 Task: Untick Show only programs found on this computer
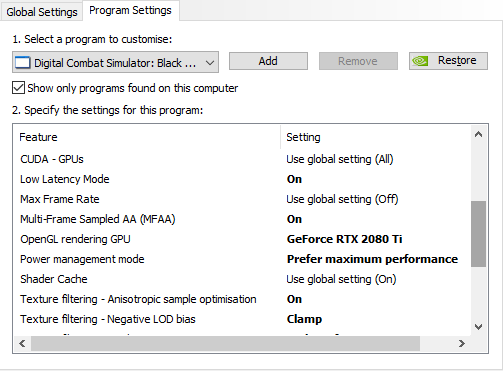tap(18, 88)
